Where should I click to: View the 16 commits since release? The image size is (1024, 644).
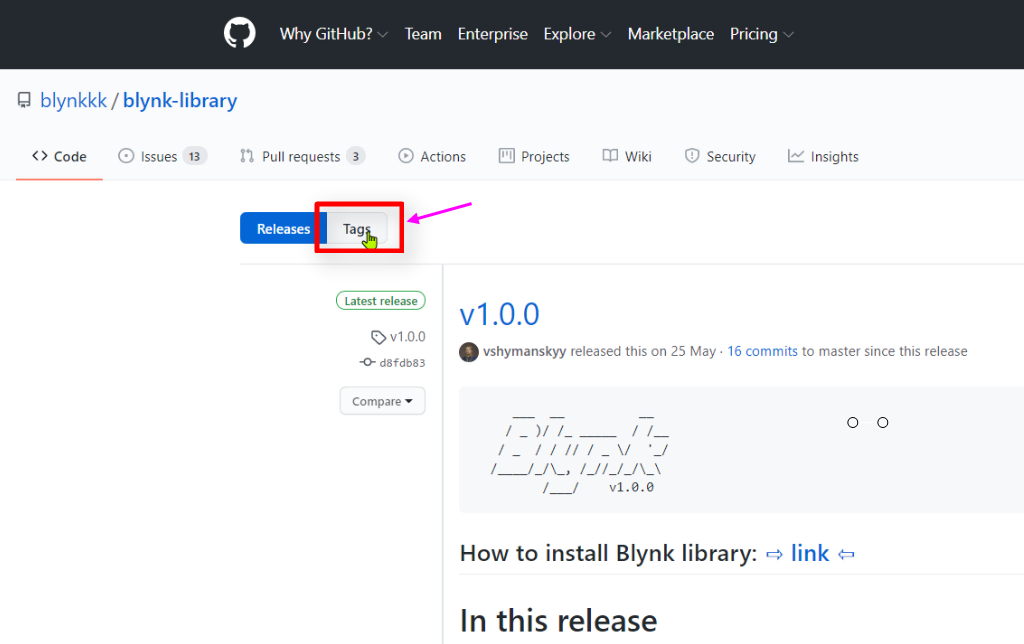[x=762, y=351]
